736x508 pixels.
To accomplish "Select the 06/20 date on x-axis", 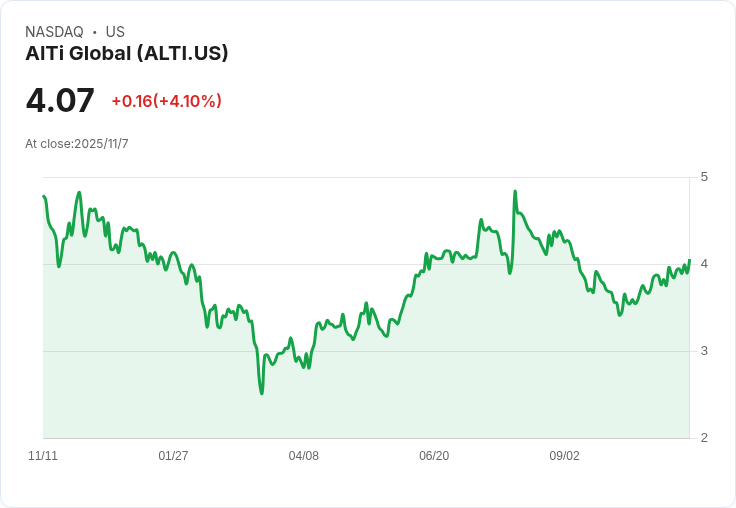I will 434,455.
